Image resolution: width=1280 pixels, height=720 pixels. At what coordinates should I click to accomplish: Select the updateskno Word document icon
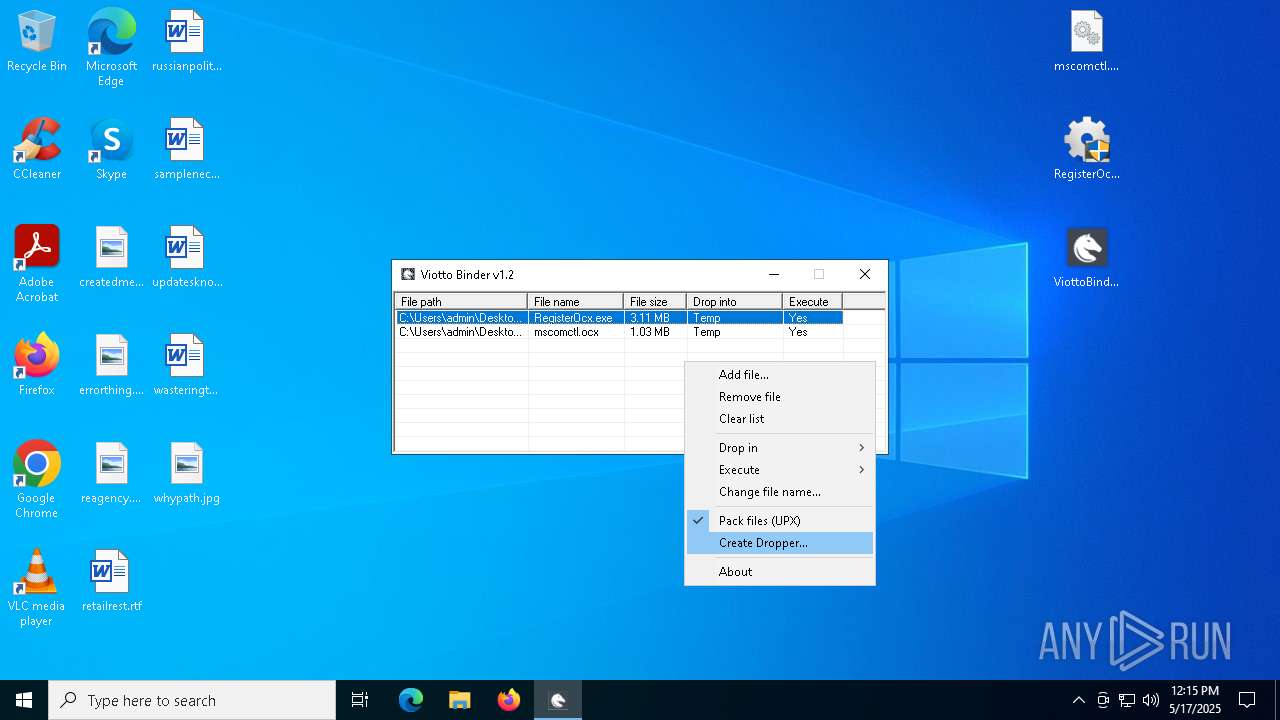(186, 258)
